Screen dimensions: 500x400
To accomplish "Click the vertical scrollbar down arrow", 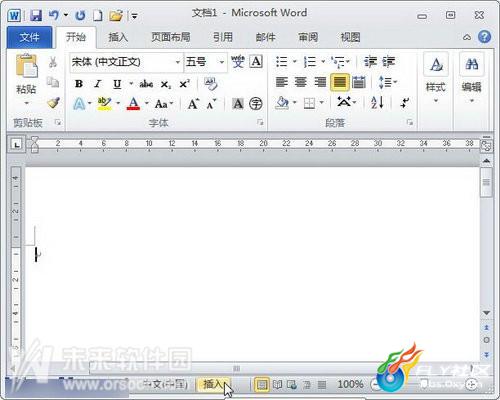I will click(487, 313).
